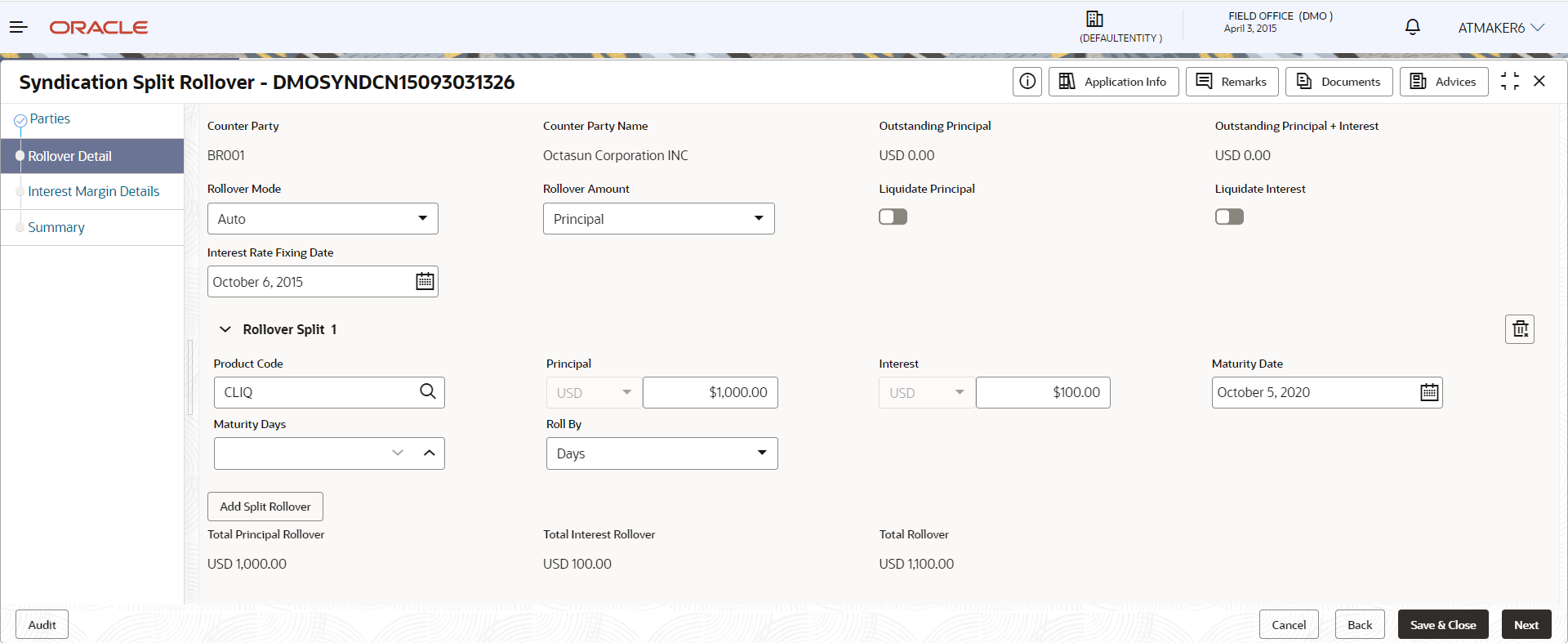Viewport: 1568px width, 643px height.
Task: Open the Rollover Mode dropdown
Action: 323,219
